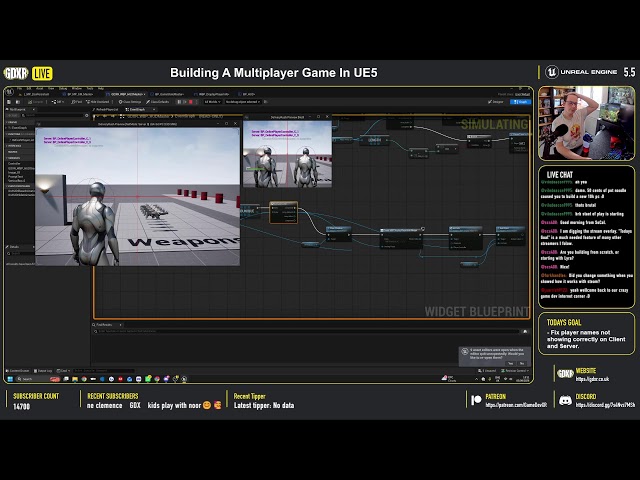Screen dimensions: 640x480
Task: Open the Revision Control menu
Action: point(515,371)
